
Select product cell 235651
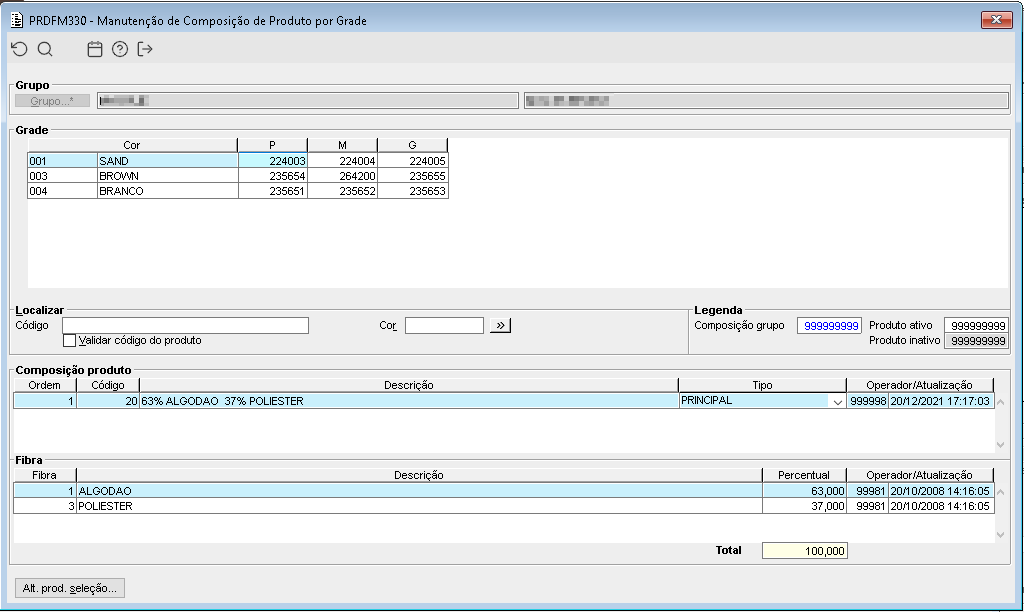pyautogui.click(x=273, y=191)
